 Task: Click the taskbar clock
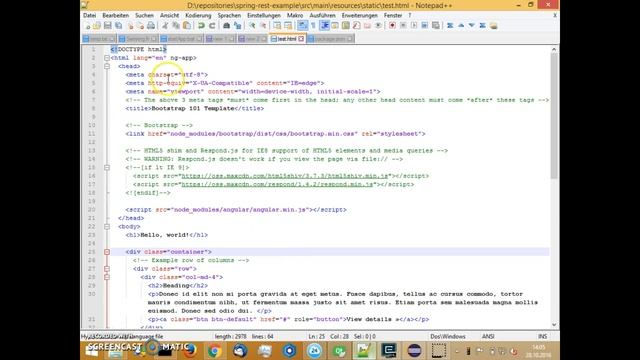539,351
